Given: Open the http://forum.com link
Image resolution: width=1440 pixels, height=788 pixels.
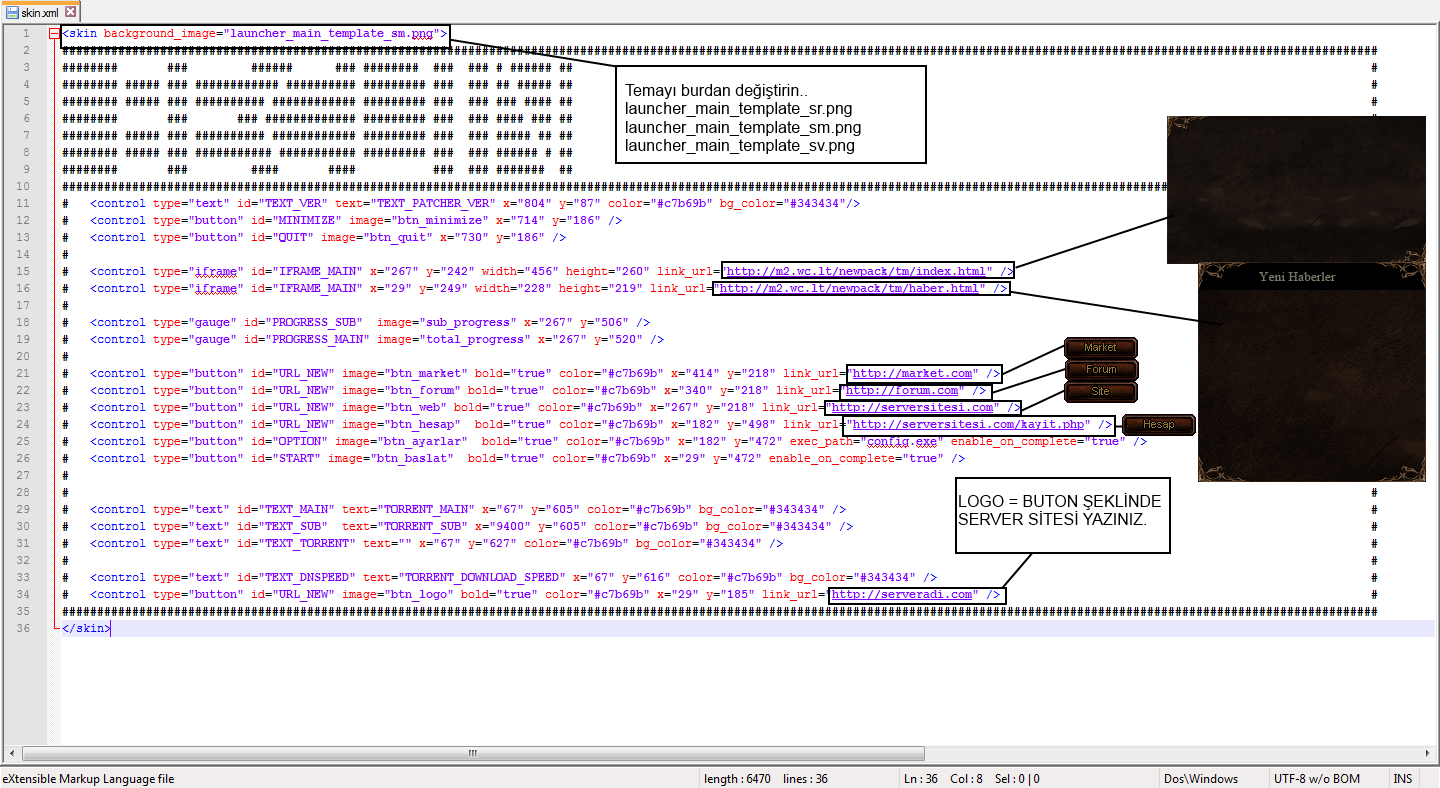Looking at the screenshot, I should tap(901, 390).
